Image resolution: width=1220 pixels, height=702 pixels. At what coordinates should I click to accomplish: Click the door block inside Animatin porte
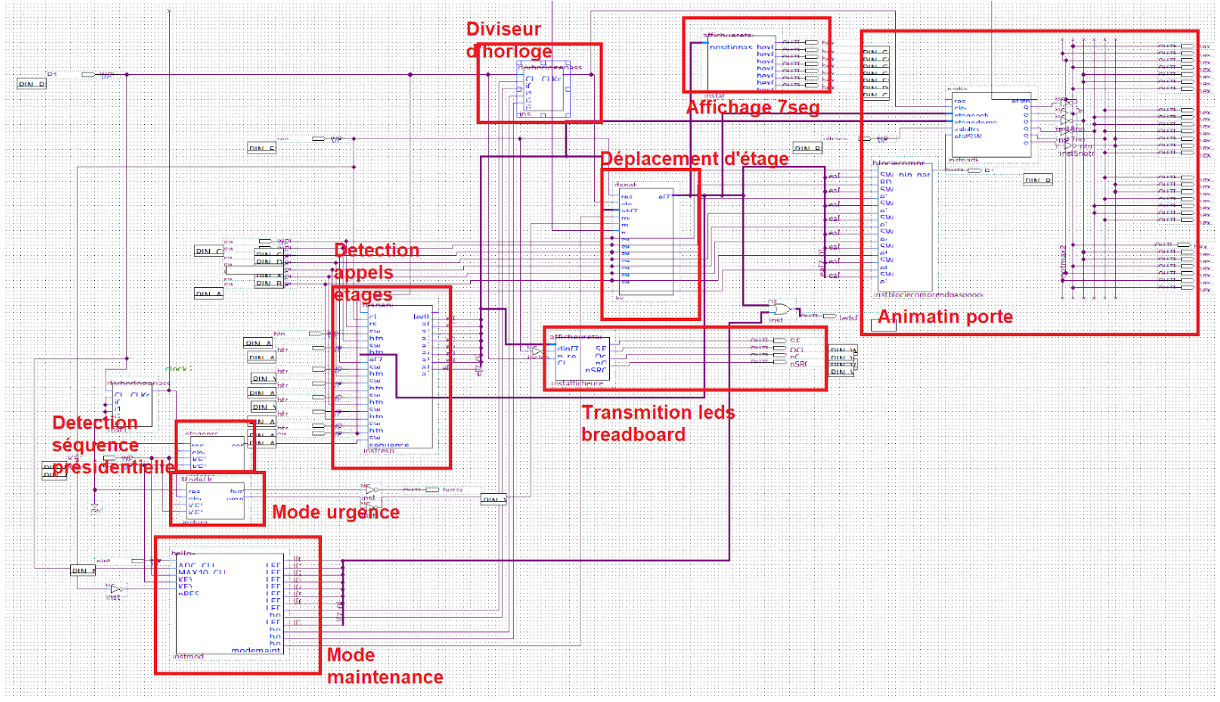(x=989, y=125)
